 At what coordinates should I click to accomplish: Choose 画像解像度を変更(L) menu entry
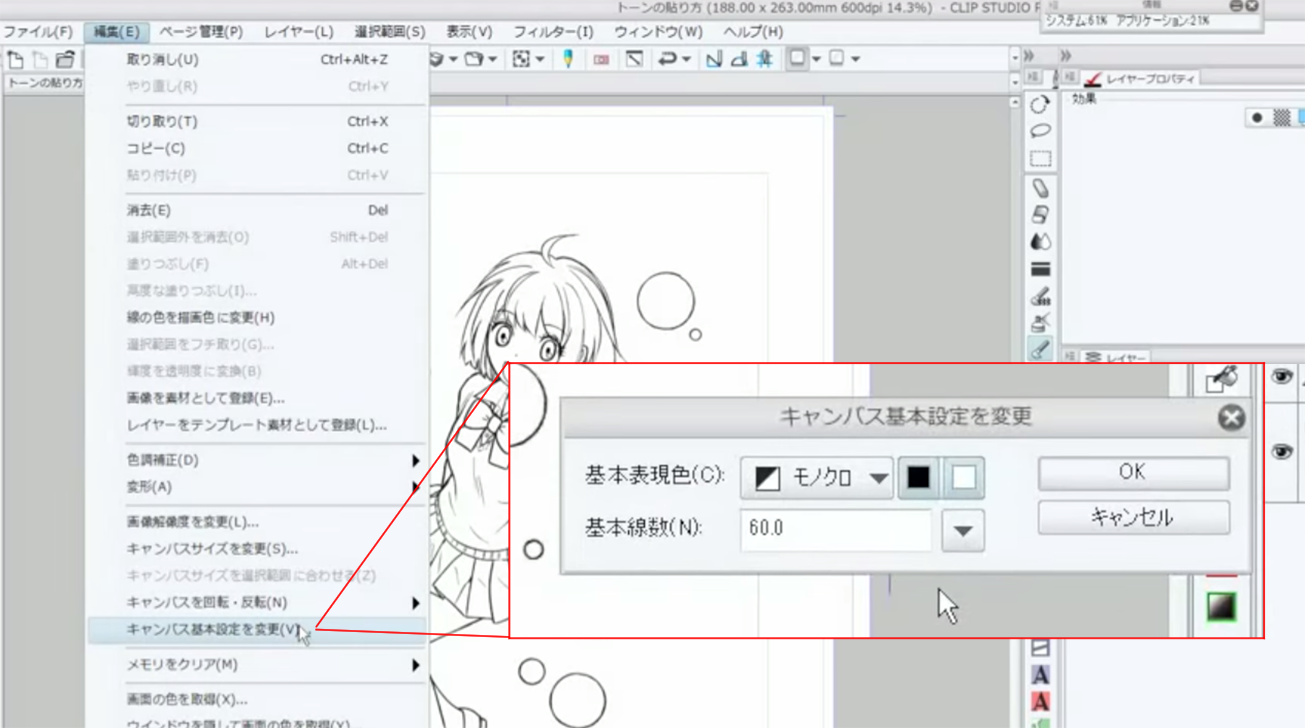pyautogui.click(x=257, y=522)
